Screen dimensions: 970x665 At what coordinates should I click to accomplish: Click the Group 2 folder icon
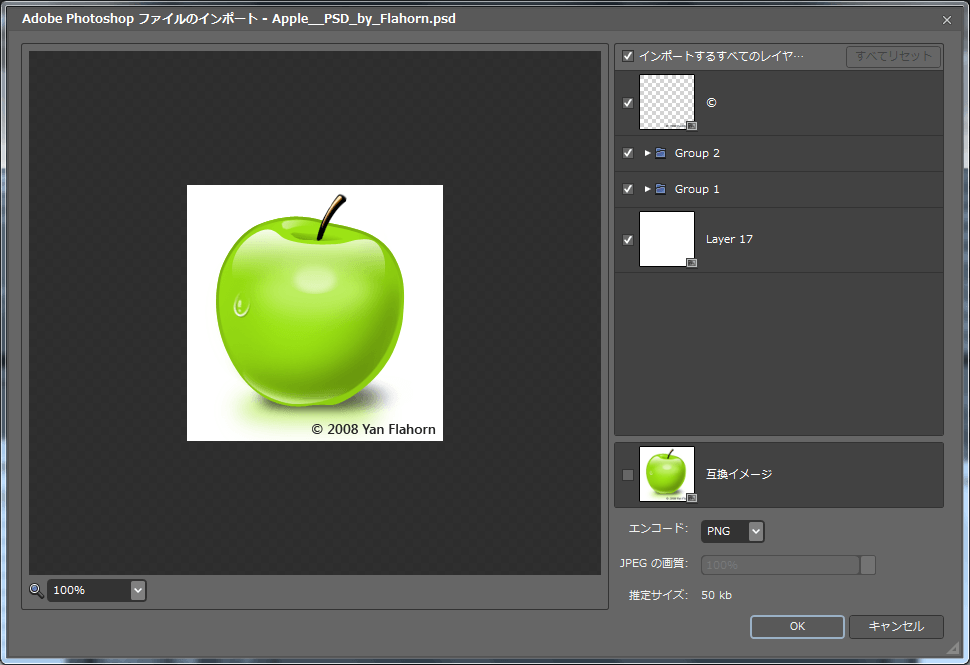tap(661, 153)
